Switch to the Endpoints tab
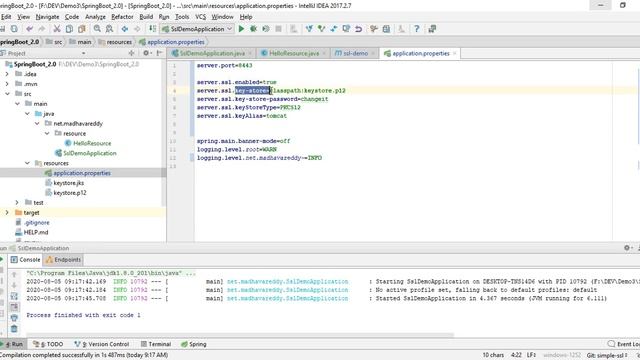This screenshot has width=640, height=360. point(64,260)
